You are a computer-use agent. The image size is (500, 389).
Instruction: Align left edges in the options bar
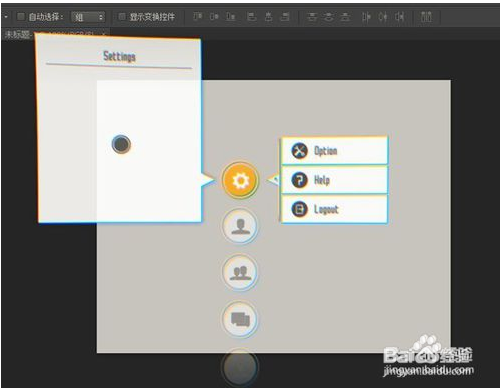coord(252,16)
